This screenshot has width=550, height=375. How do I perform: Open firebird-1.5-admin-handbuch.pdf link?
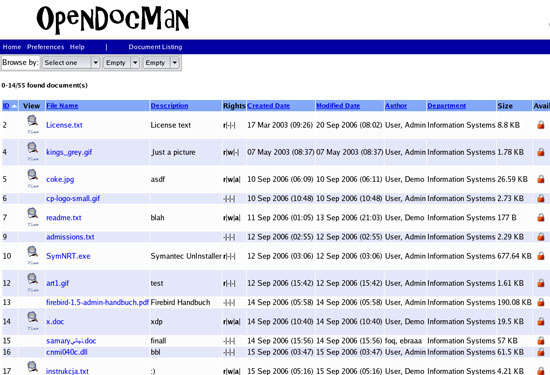[98, 302]
